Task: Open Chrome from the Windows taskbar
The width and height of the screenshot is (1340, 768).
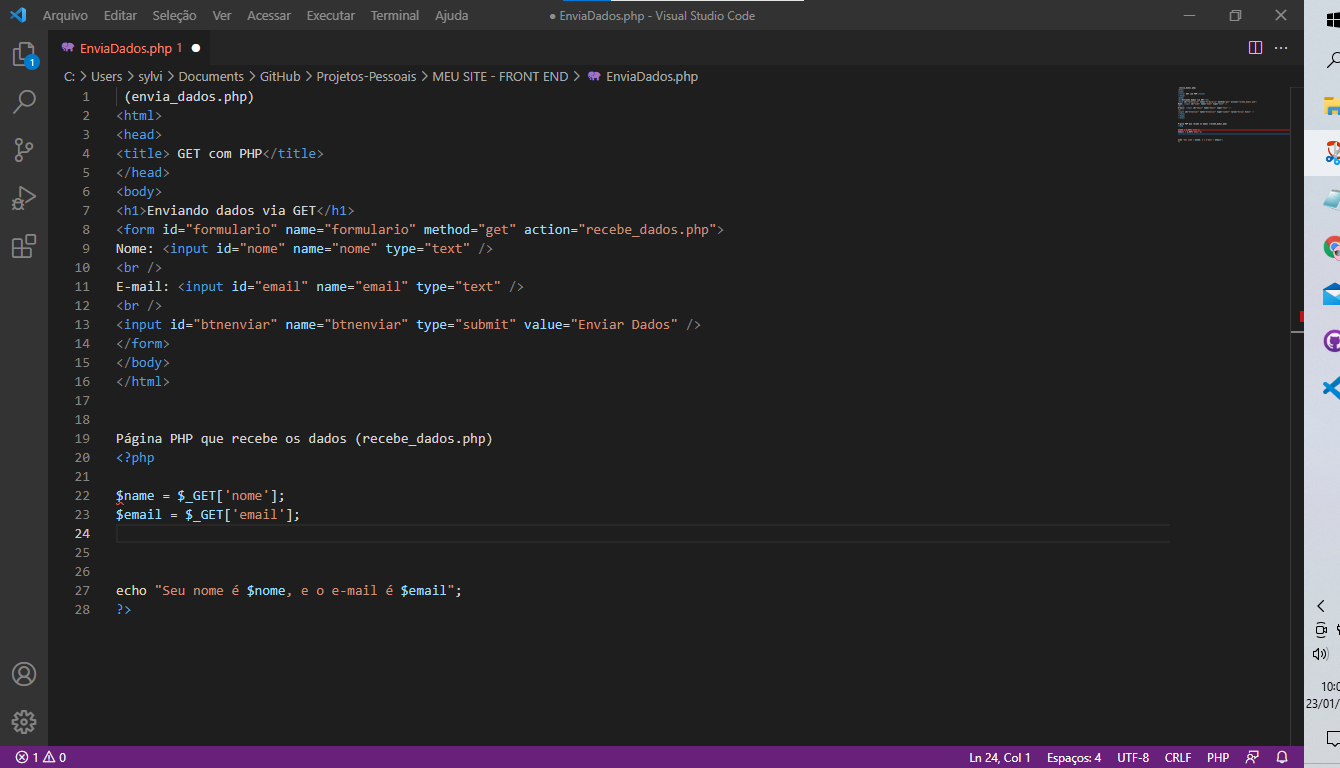Action: click(1331, 247)
